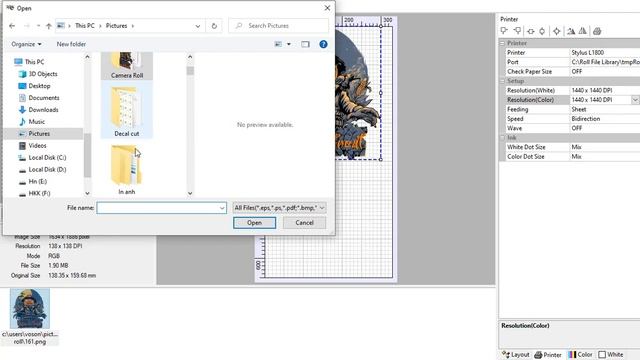Select the Camera Roll folder
640x360 pixels.
tap(127, 66)
